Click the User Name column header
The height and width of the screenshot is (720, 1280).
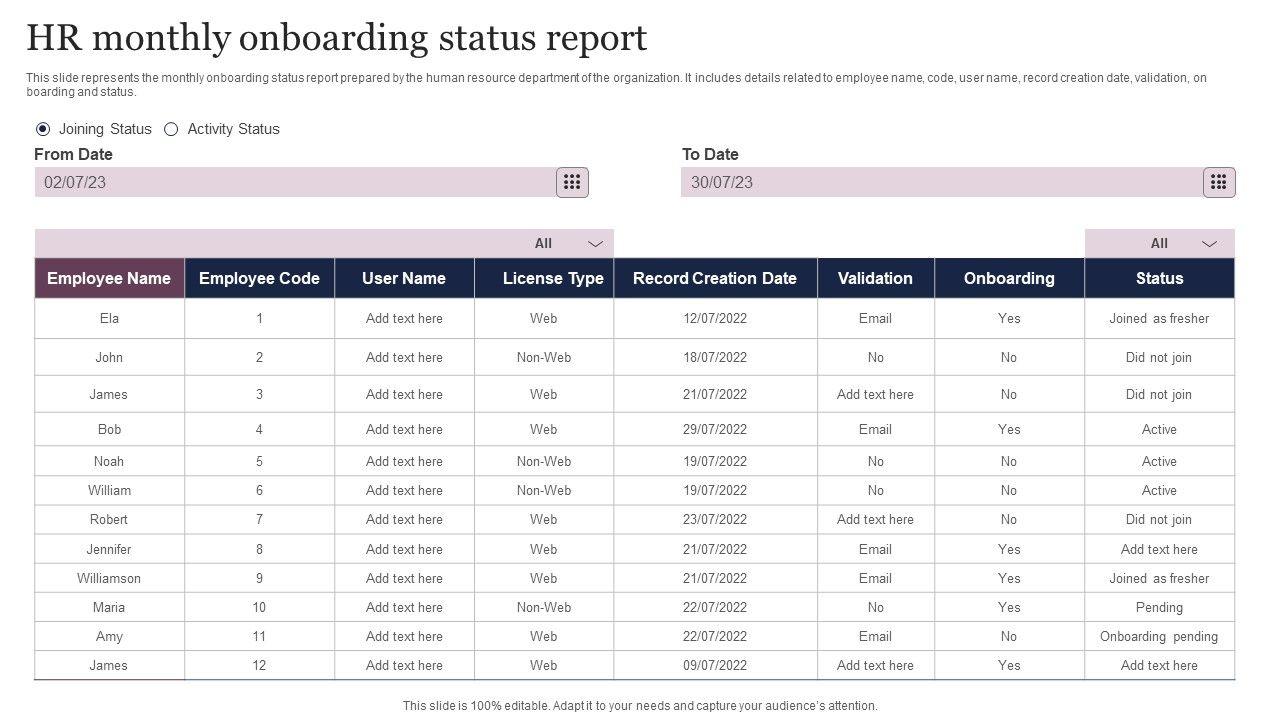[x=404, y=278]
